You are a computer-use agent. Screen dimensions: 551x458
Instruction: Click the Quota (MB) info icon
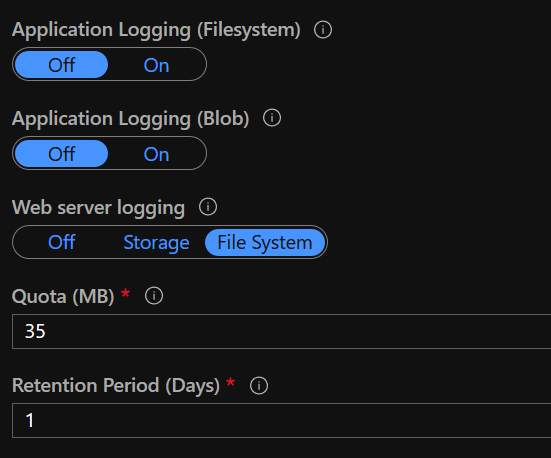click(x=154, y=296)
